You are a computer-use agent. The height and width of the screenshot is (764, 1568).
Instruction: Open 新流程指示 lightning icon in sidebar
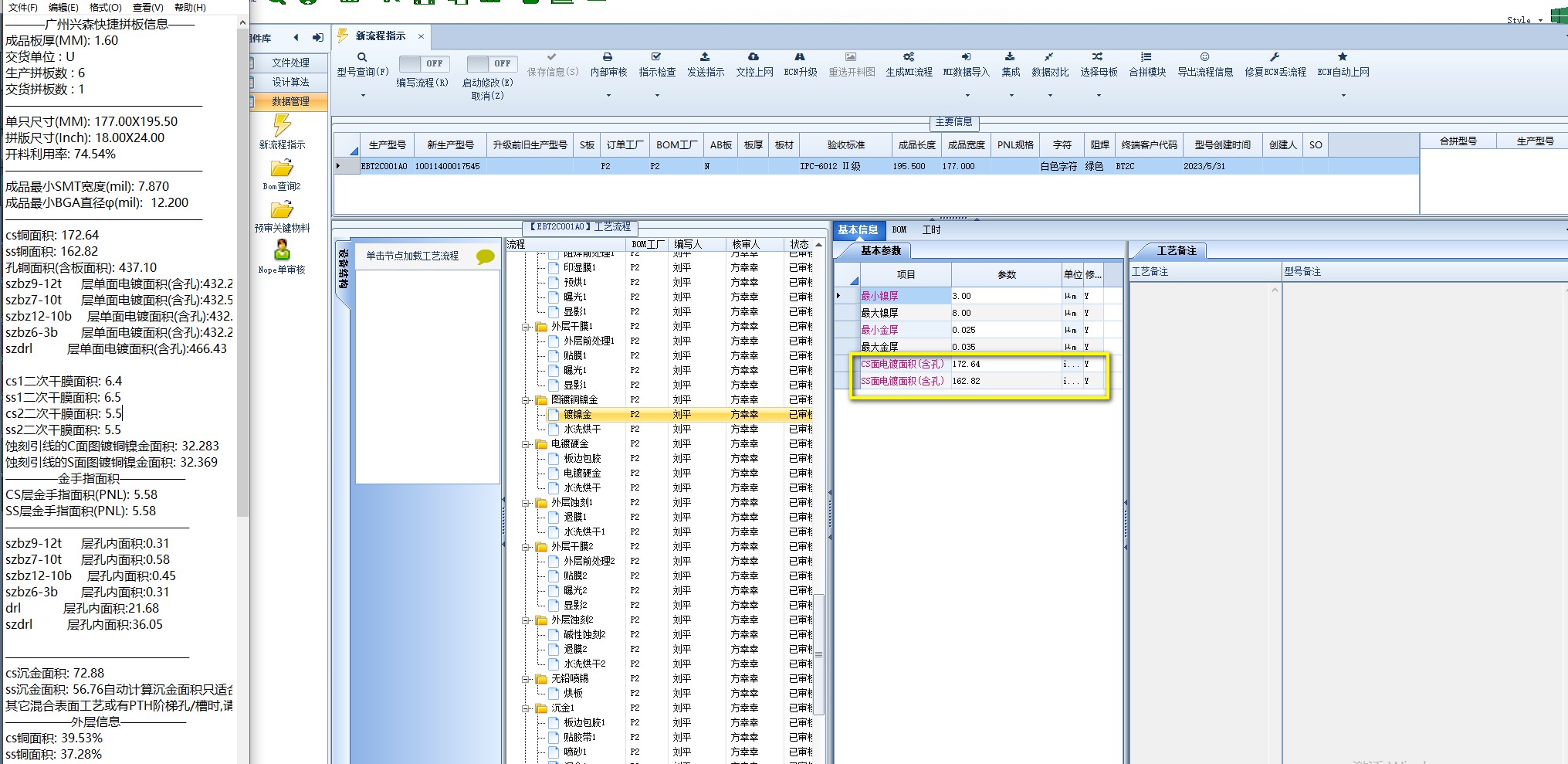282,125
